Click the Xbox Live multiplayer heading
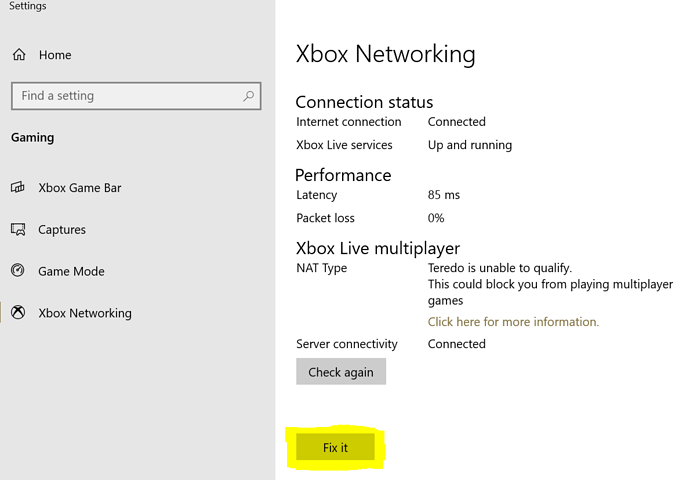This screenshot has height=480, width=690. 378,249
